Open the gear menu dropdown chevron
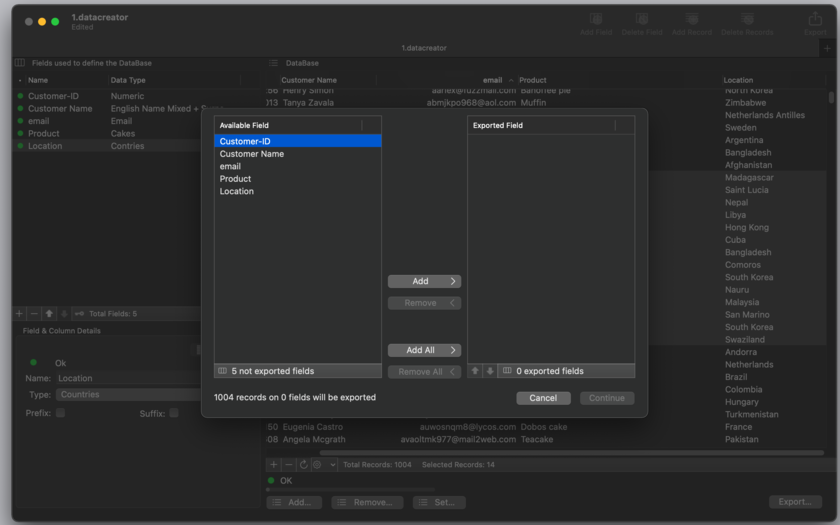Image resolution: width=840 pixels, height=525 pixels. [333, 464]
